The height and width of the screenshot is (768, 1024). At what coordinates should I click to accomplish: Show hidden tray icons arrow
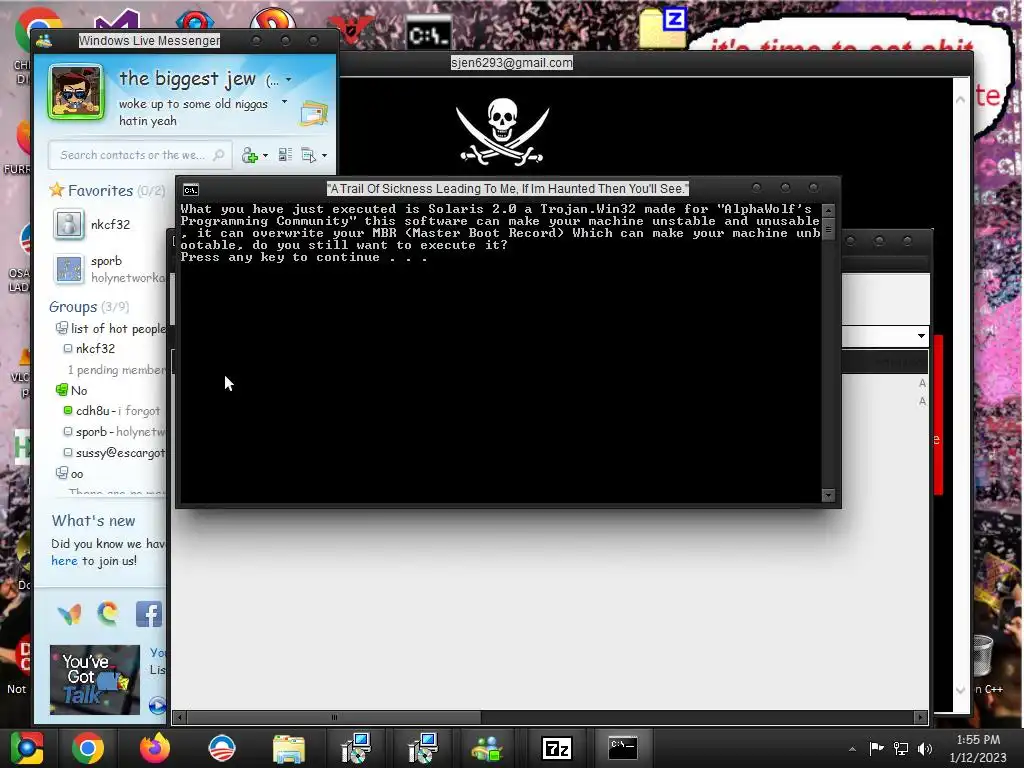pyautogui.click(x=852, y=749)
